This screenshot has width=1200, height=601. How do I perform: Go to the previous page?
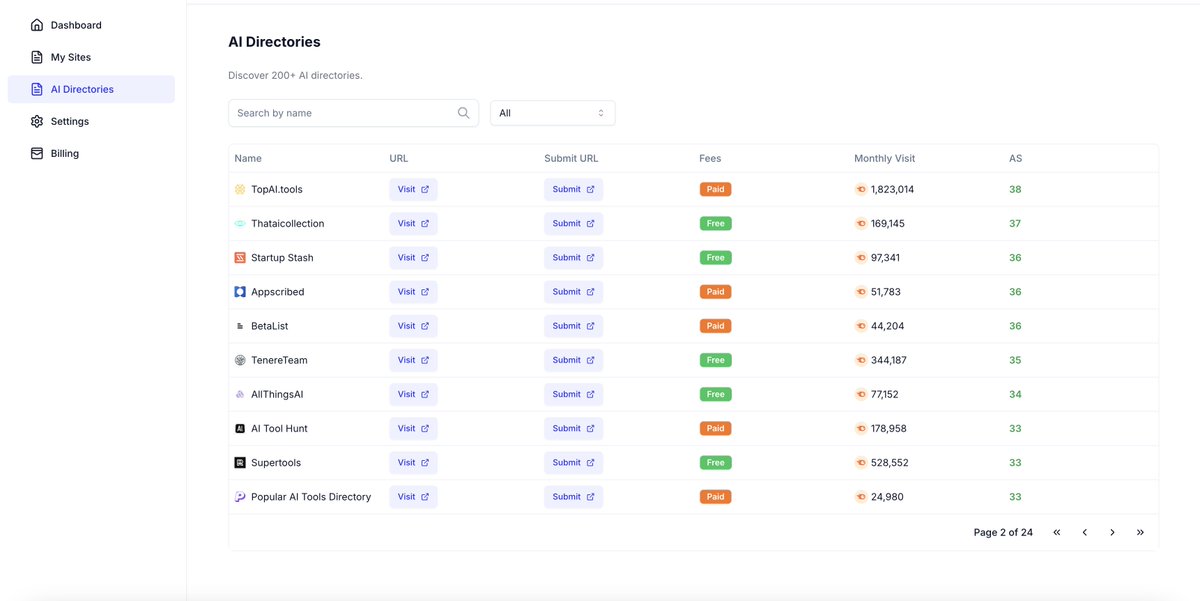[x=1084, y=532]
